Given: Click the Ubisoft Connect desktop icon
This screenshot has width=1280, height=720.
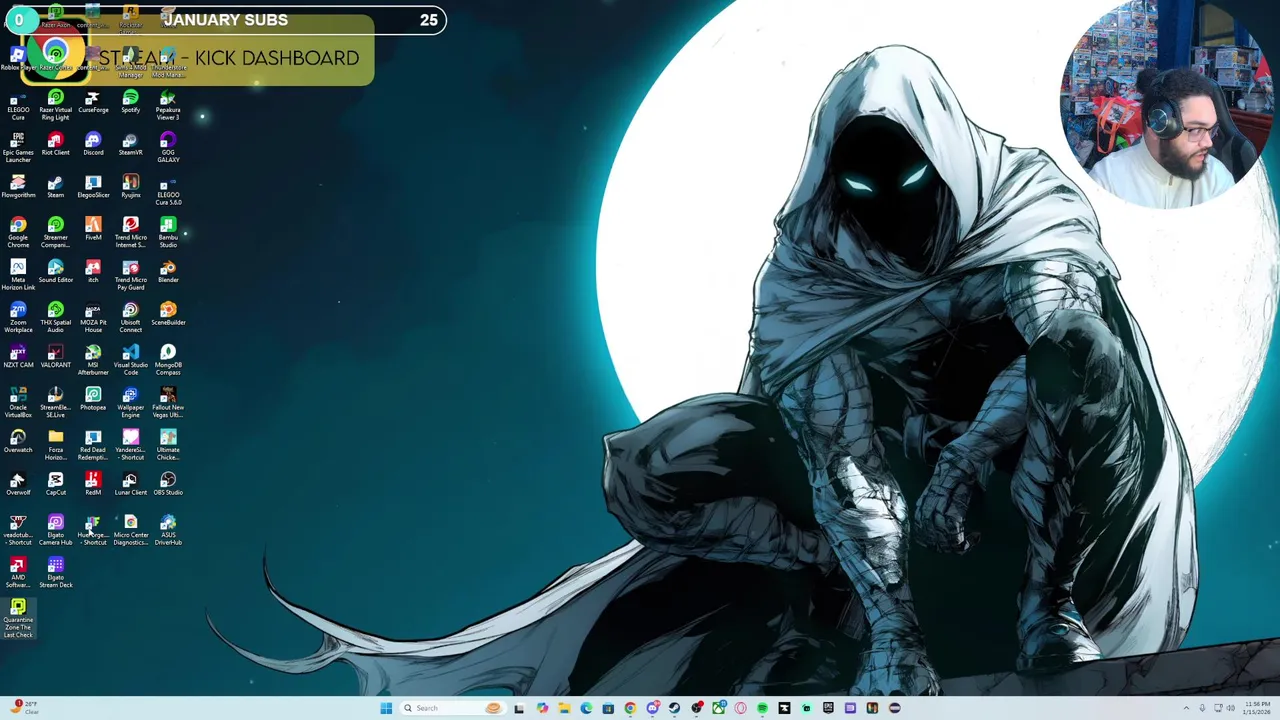Looking at the screenshot, I should (130, 318).
